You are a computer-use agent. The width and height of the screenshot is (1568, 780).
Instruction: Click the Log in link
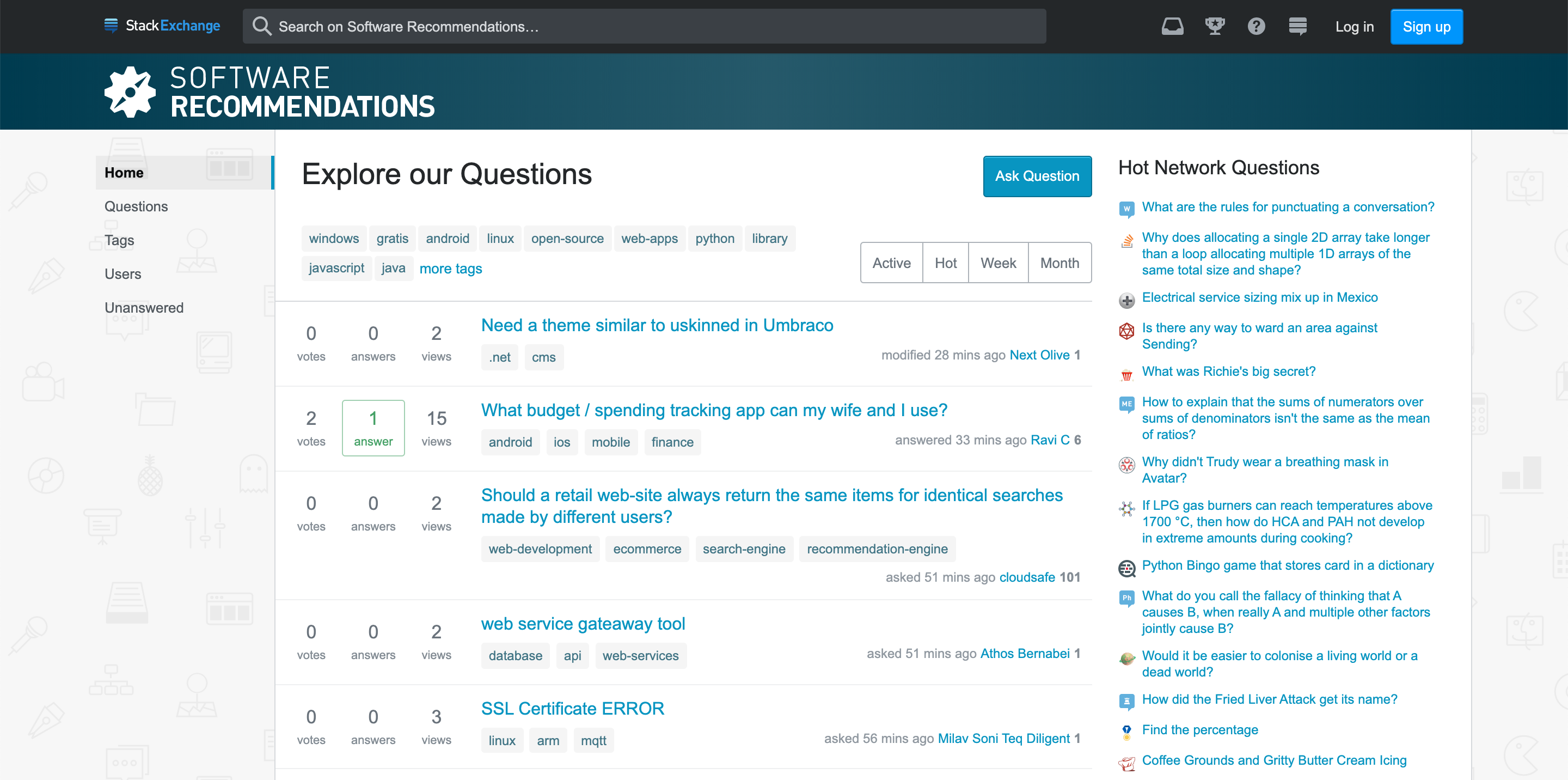[1355, 27]
